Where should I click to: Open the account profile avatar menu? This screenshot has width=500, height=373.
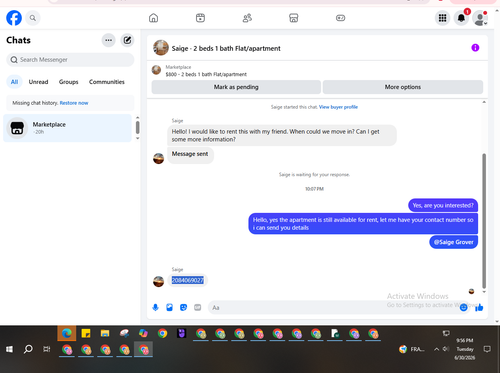[480, 18]
